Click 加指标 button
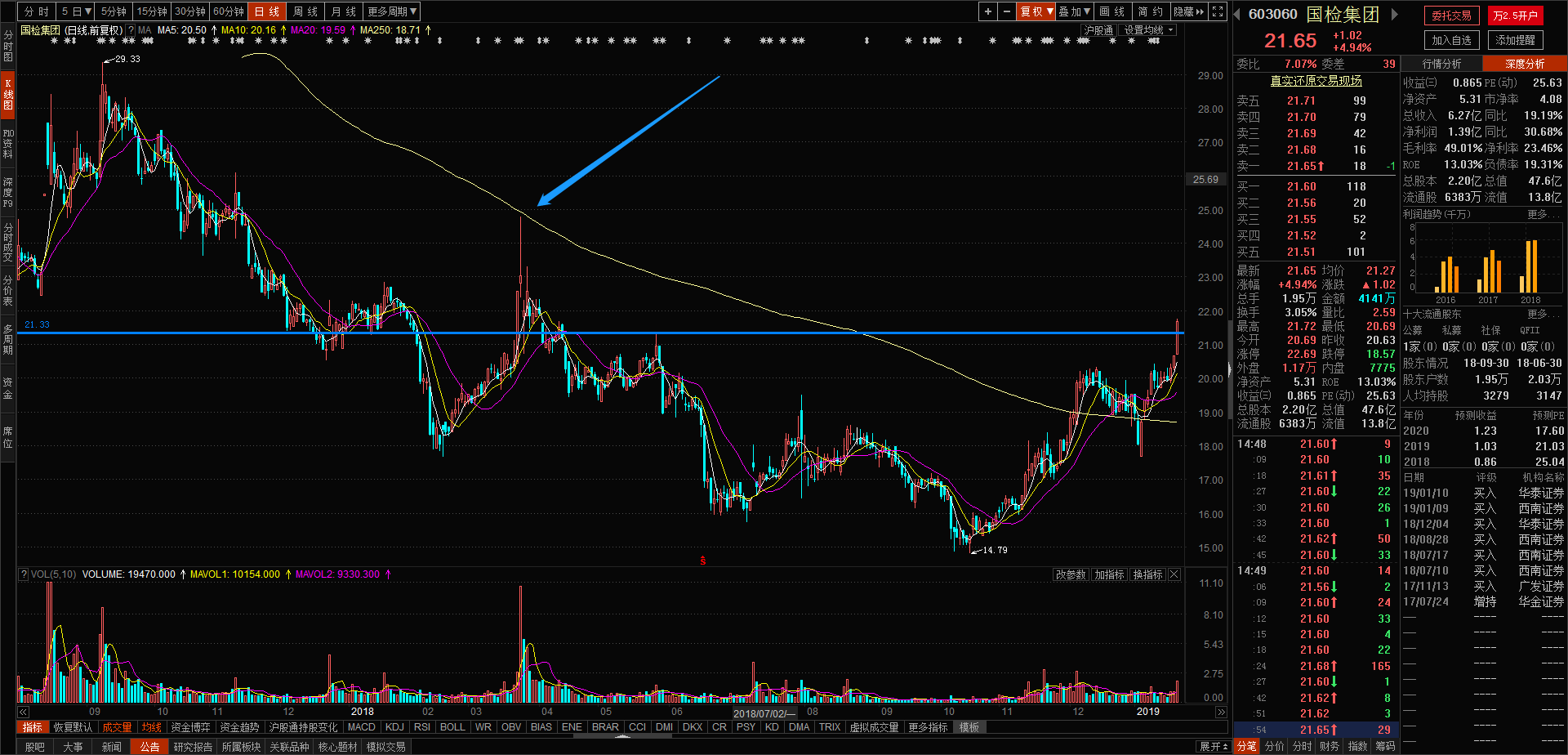1568x755 pixels. 1109,574
